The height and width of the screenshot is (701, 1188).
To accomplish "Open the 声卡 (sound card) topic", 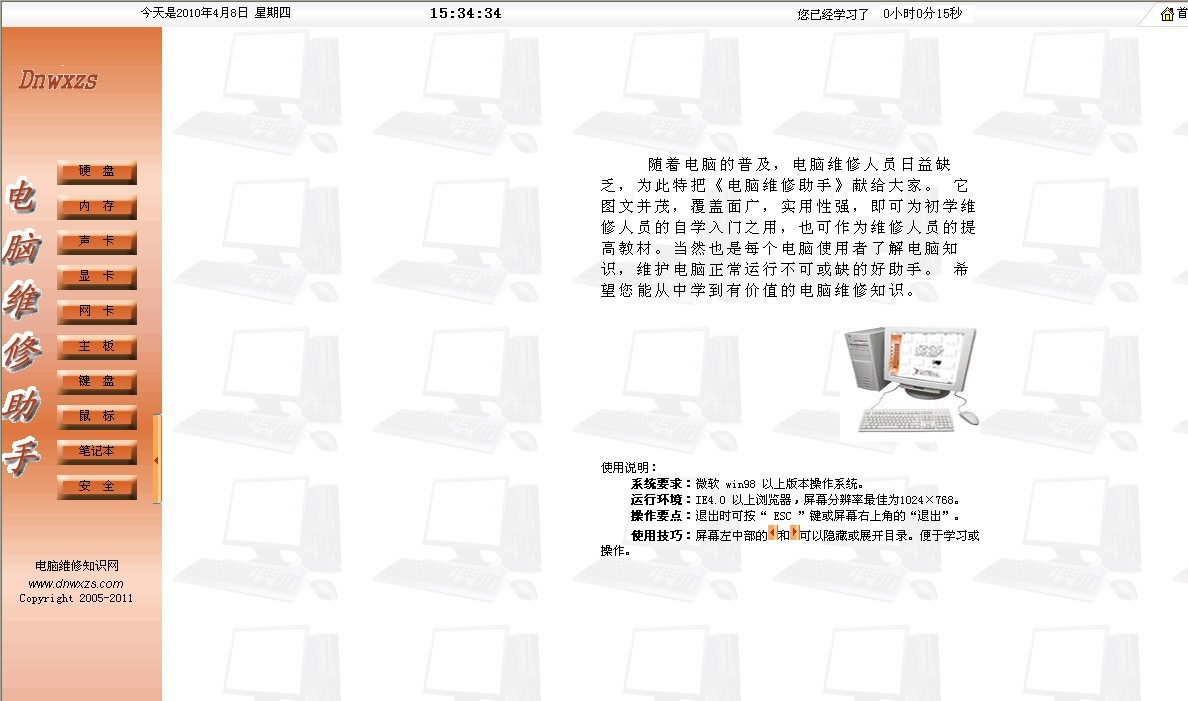I will click(x=96, y=242).
